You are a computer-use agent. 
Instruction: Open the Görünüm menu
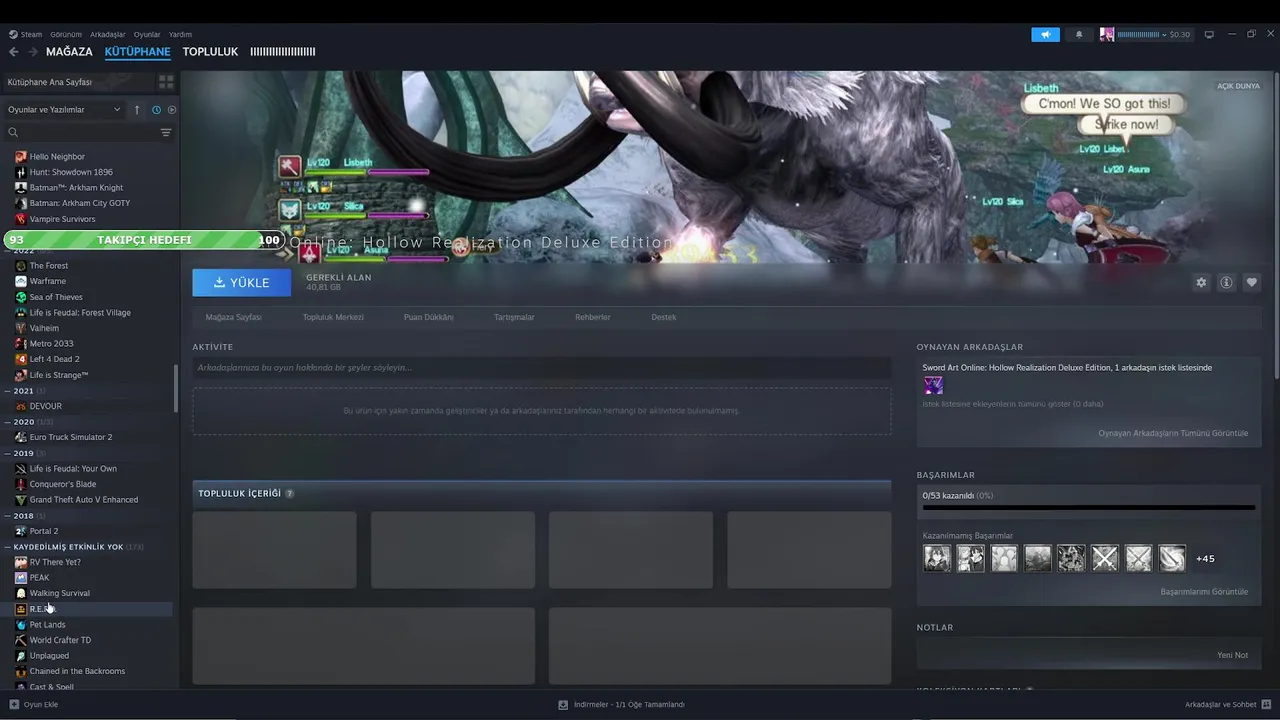66,34
